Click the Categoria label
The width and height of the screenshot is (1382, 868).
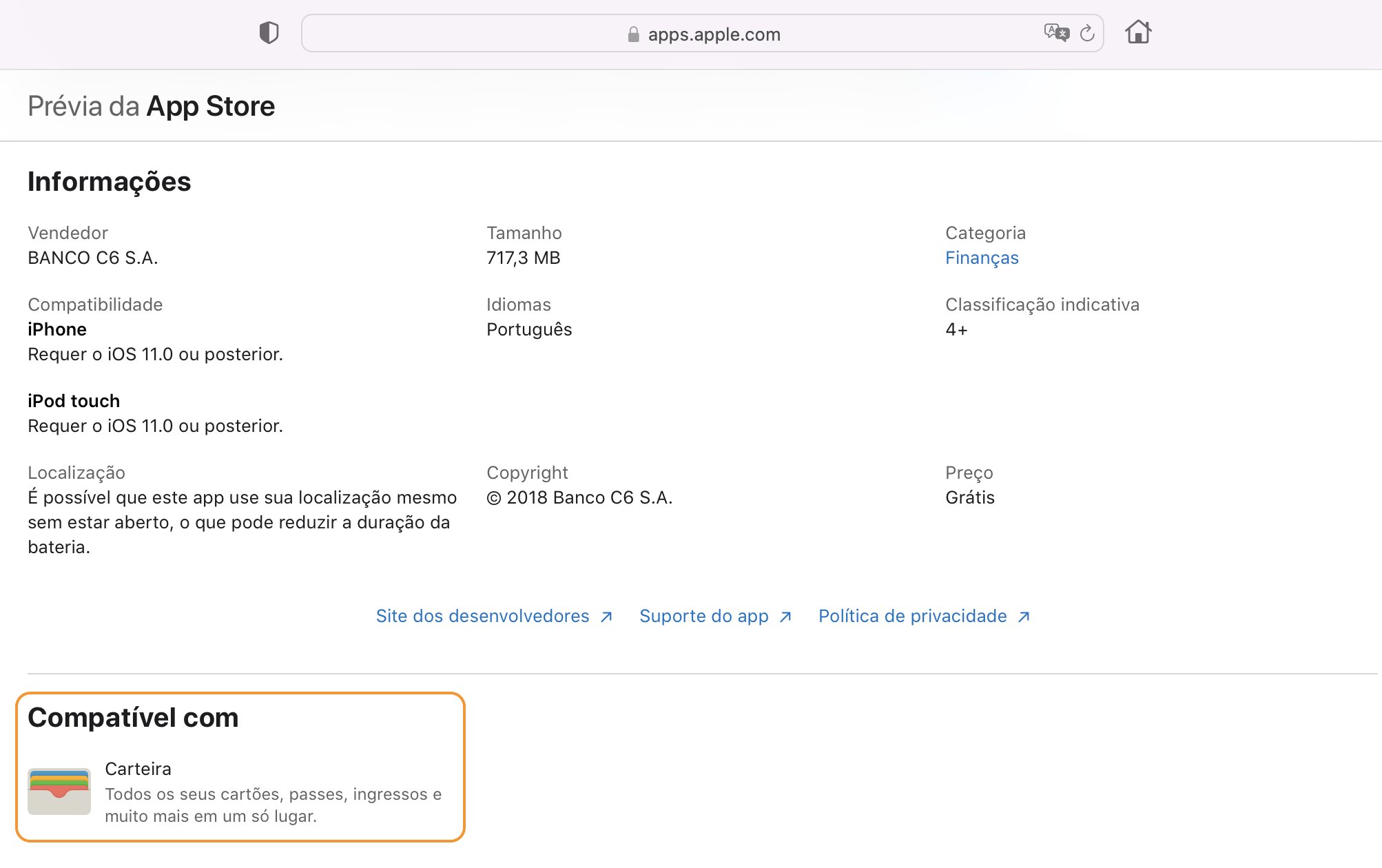pyautogui.click(x=986, y=233)
